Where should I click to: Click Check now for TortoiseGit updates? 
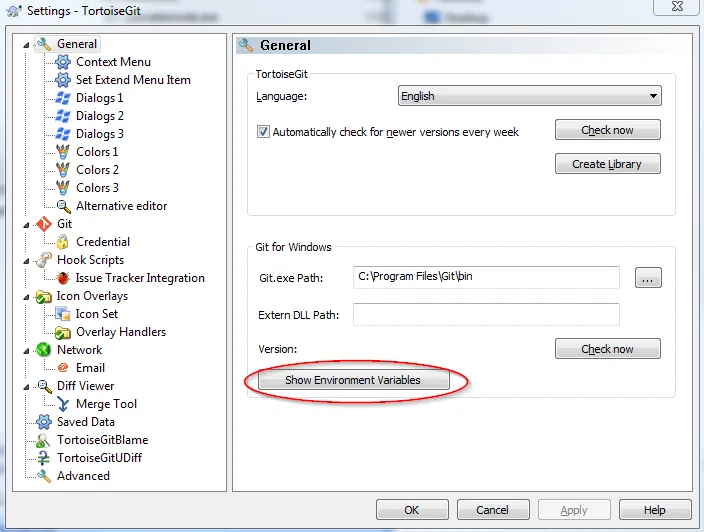click(x=607, y=130)
